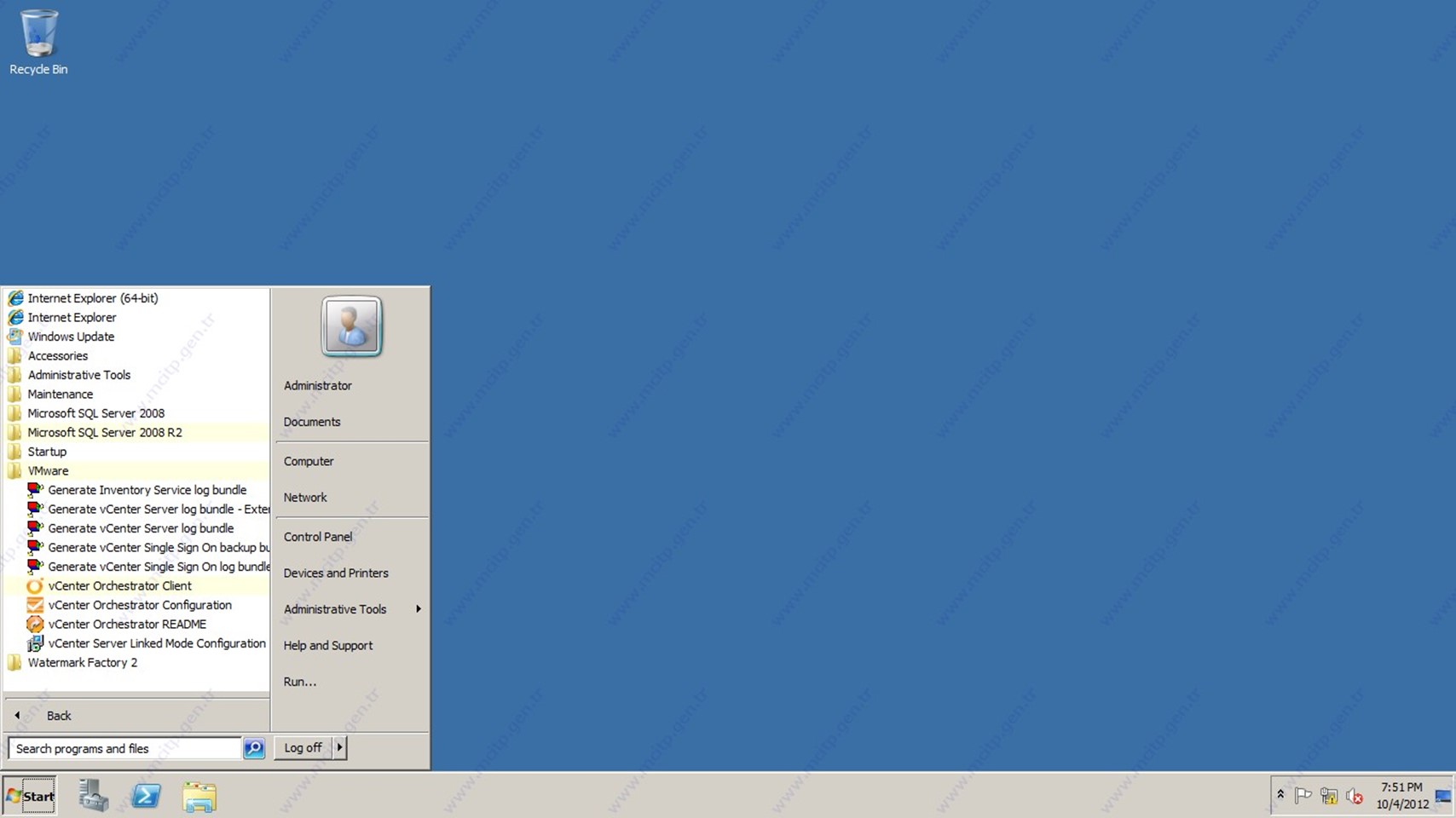The image size is (1456, 818).
Task: Click the Show desktop icon beside the clock
Action: pyautogui.click(x=1443, y=796)
